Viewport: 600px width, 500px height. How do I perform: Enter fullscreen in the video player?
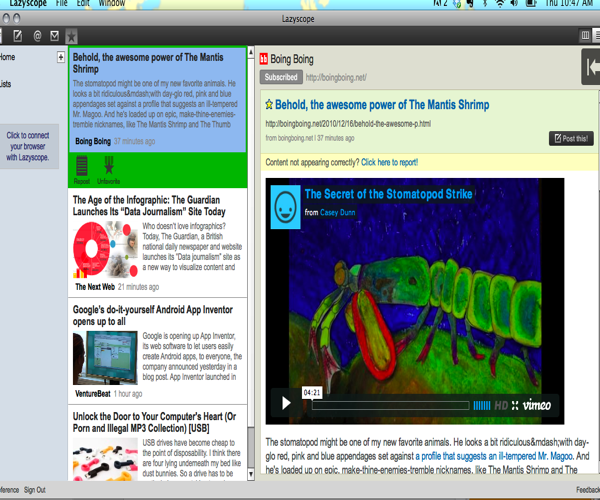515,406
